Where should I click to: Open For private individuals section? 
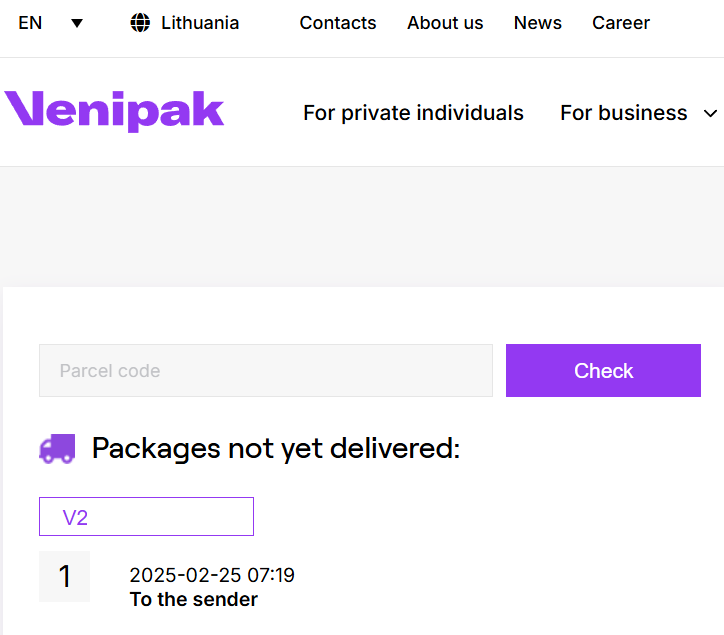(x=413, y=113)
